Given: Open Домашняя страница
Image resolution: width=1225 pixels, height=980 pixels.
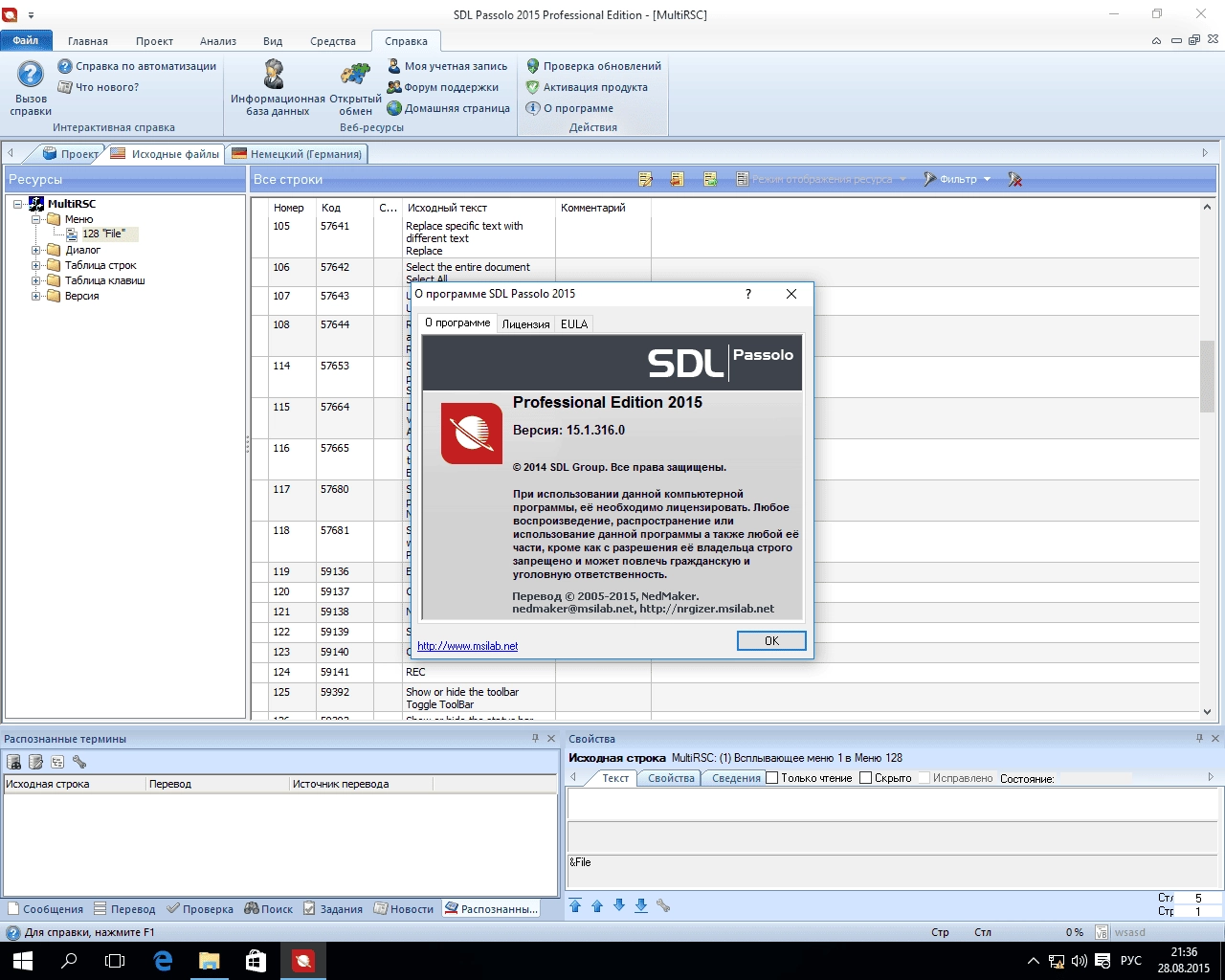Looking at the screenshot, I should tap(448, 108).
